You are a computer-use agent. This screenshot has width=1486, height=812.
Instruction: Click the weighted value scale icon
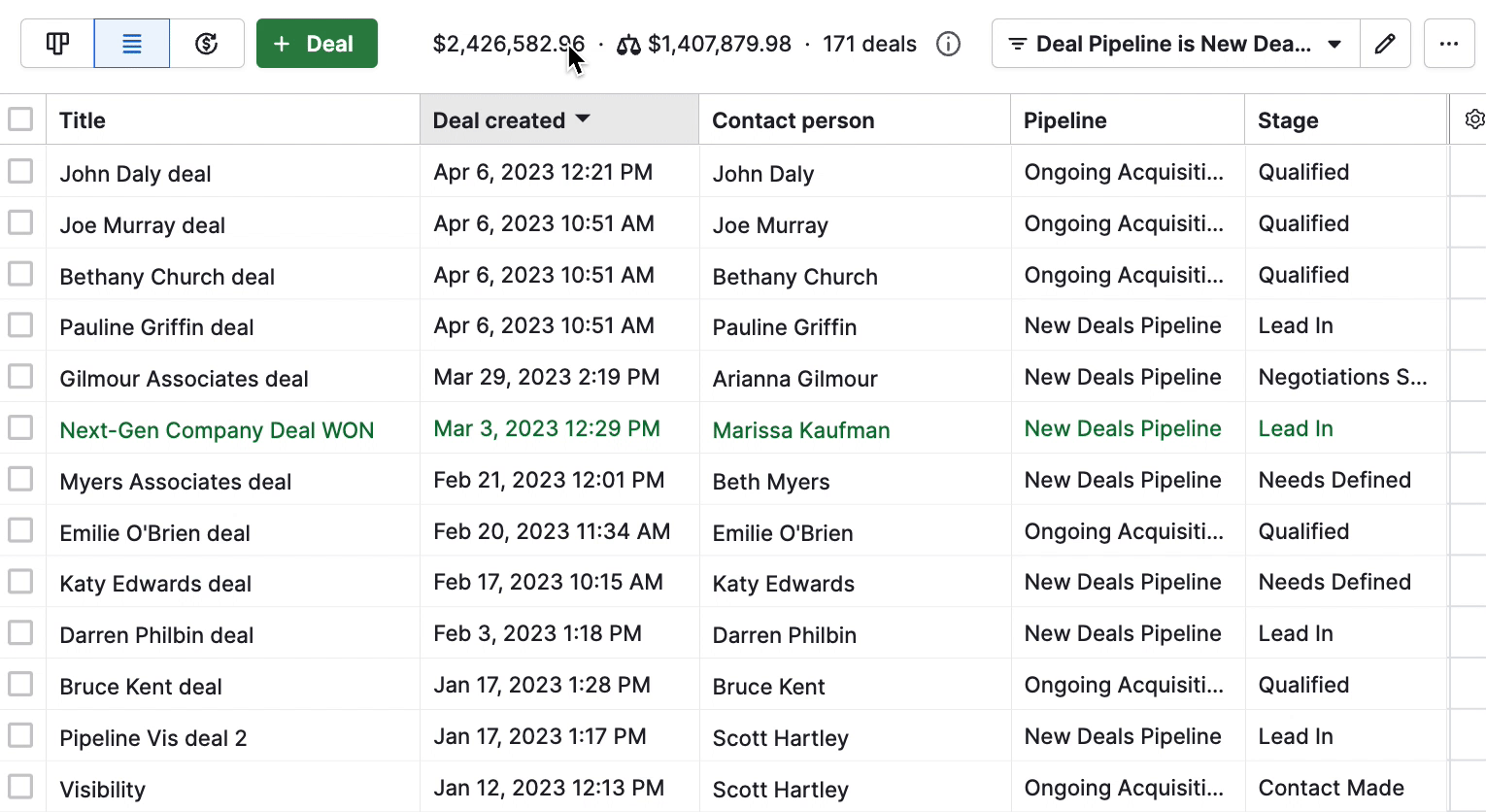point(628,45)
